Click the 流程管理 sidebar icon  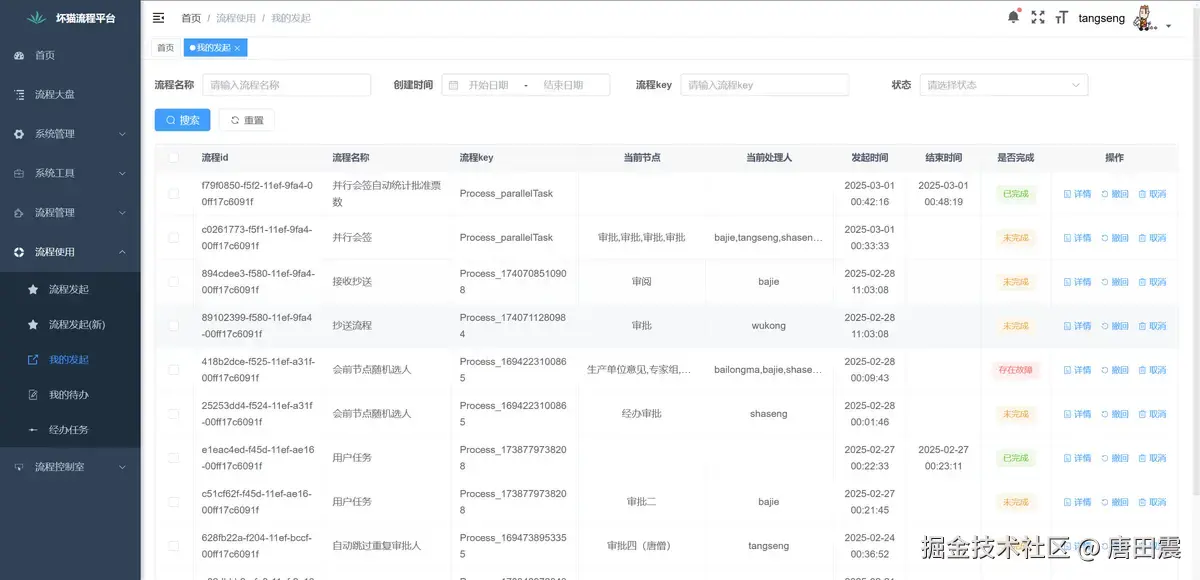coord(19,213)
